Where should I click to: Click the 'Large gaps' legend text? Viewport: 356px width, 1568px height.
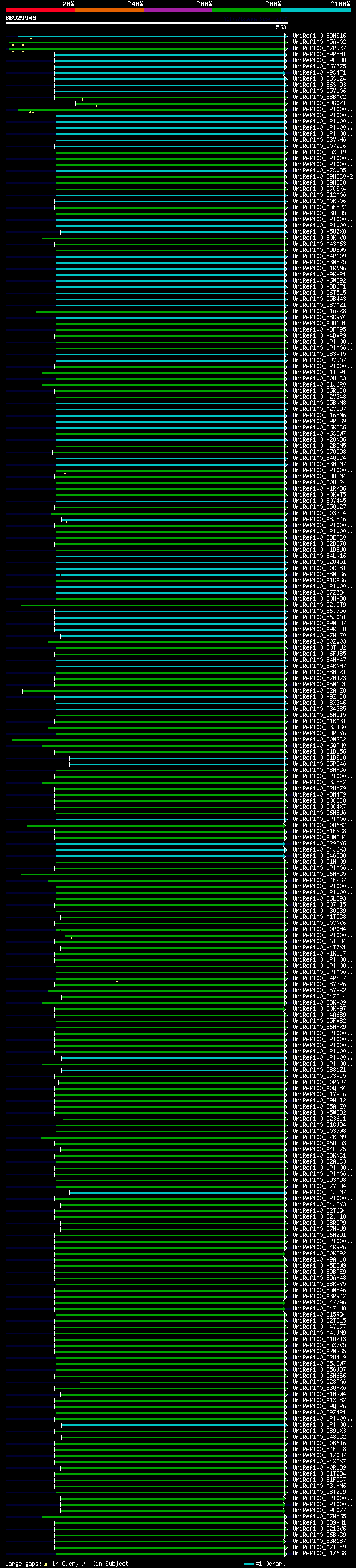pos(23,1563)
